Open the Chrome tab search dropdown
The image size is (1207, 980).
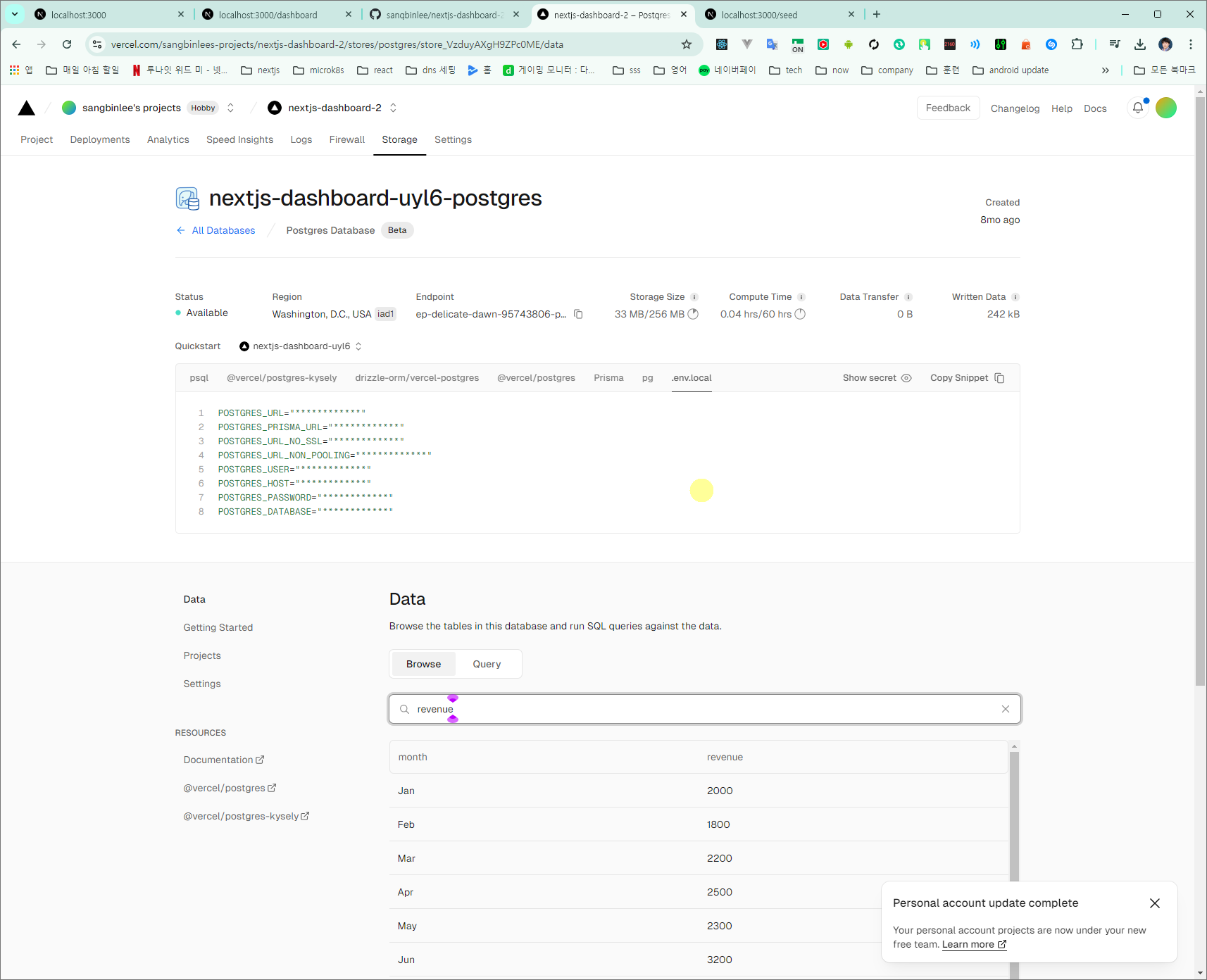pos(15,14)
